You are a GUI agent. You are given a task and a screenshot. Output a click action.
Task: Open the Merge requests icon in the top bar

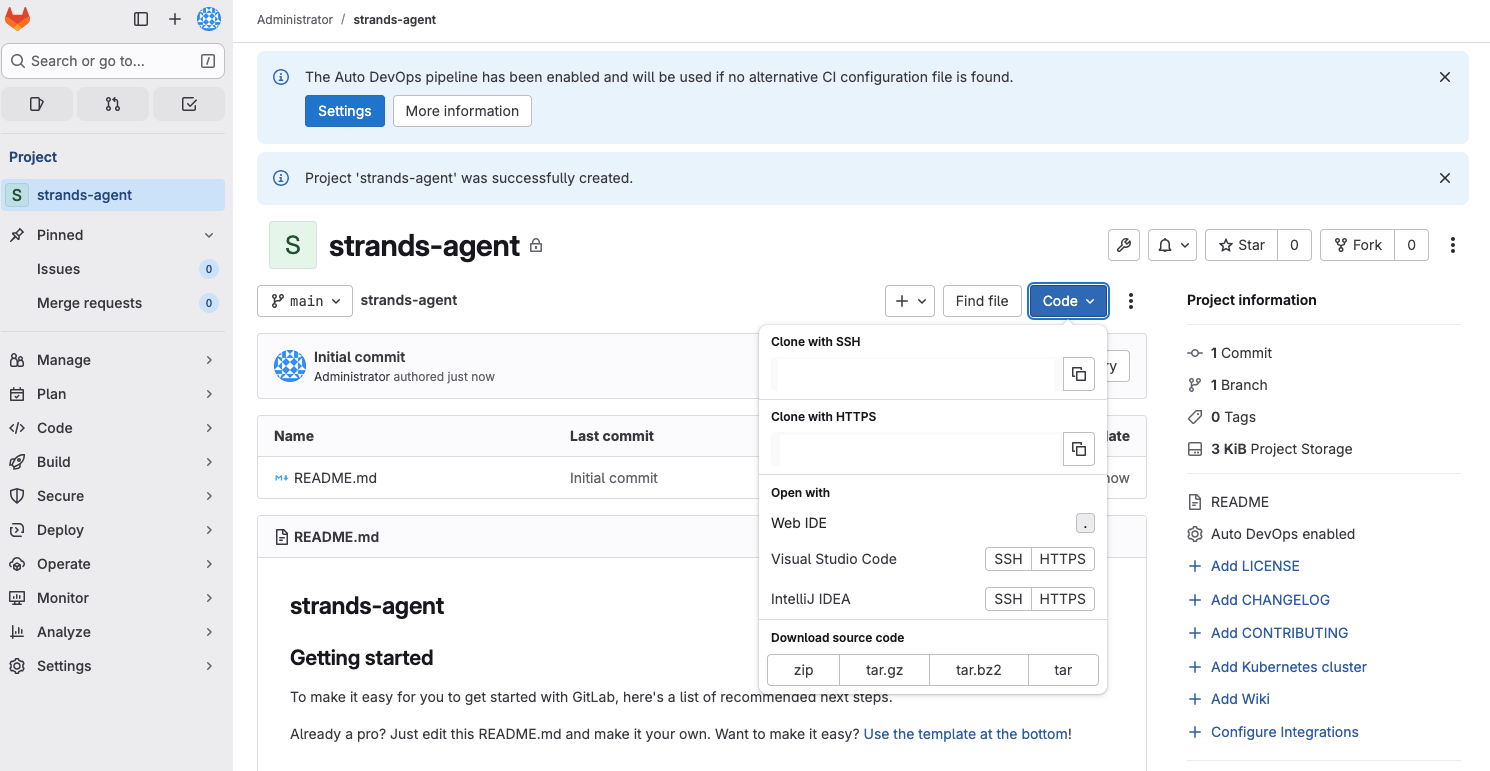112,103
